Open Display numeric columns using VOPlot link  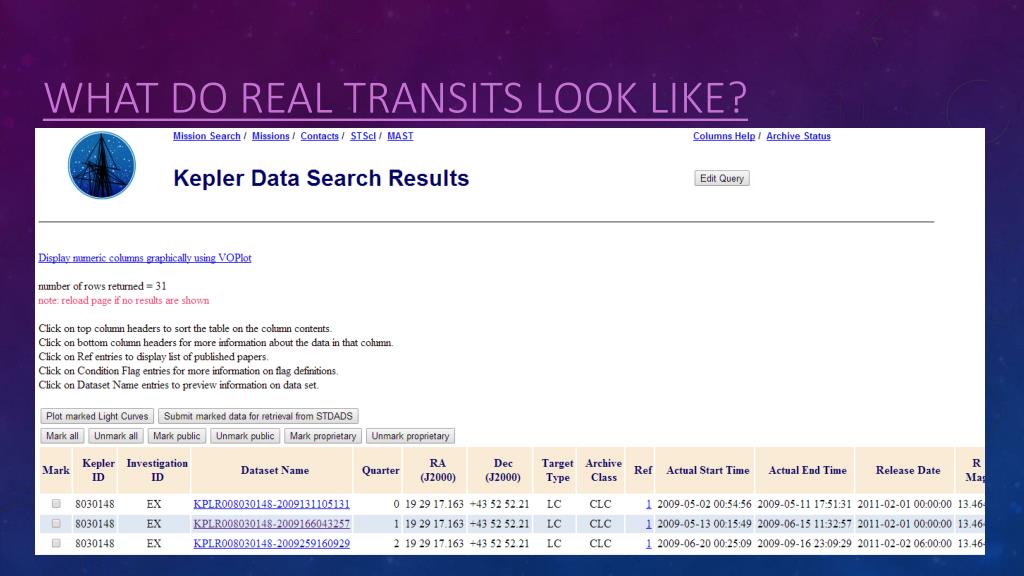[145, 258]
